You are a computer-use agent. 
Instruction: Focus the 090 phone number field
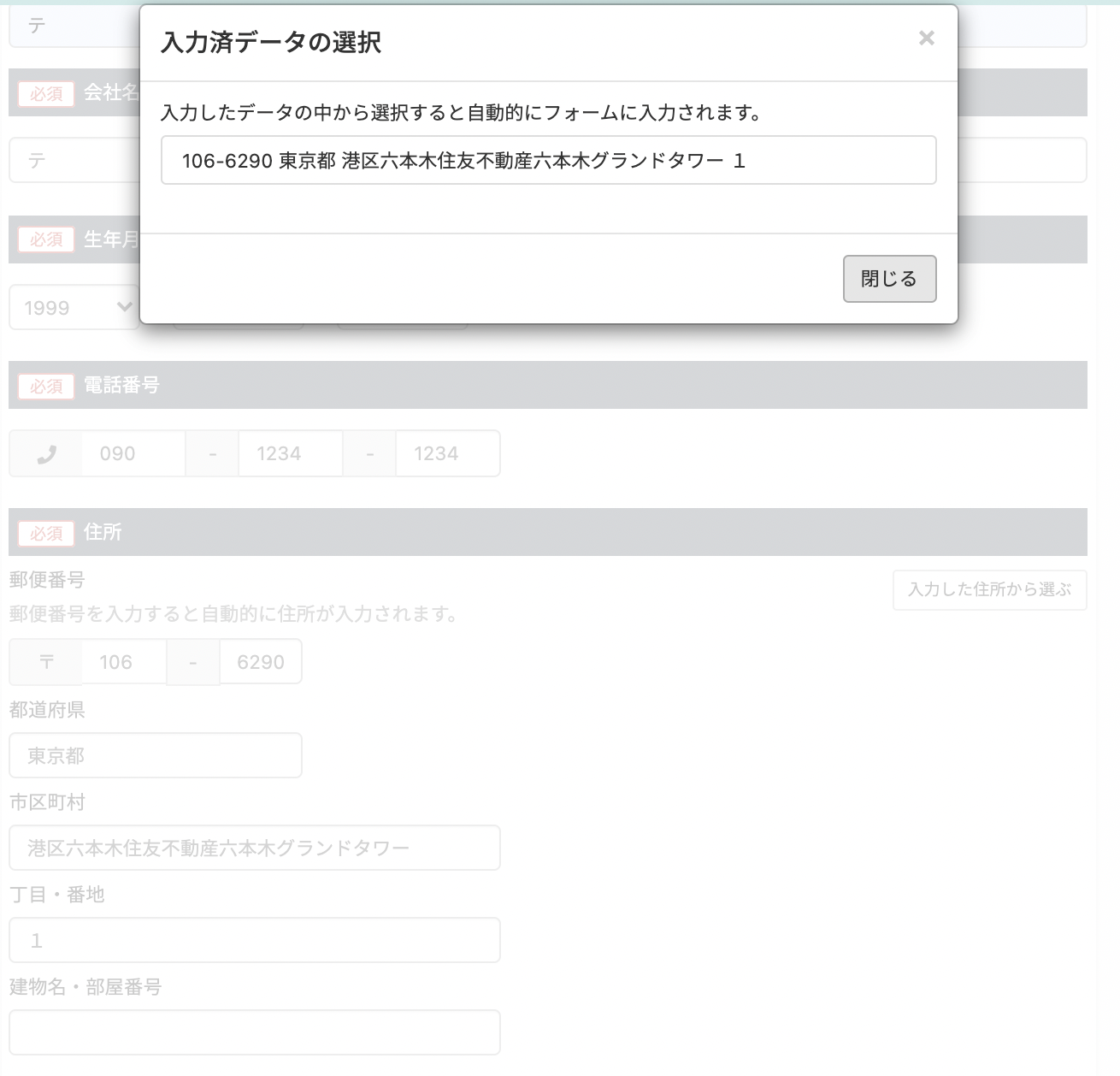(x=133, y=454)
